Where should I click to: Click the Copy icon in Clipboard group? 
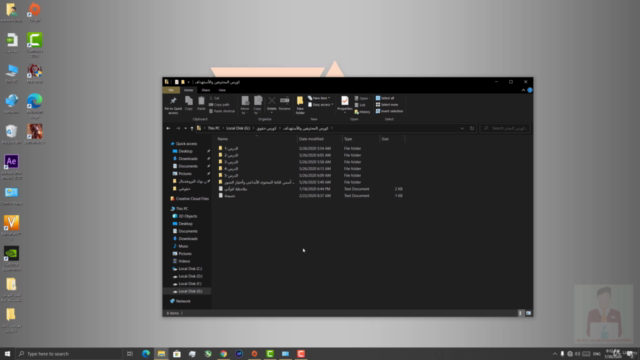pos(189,104)
